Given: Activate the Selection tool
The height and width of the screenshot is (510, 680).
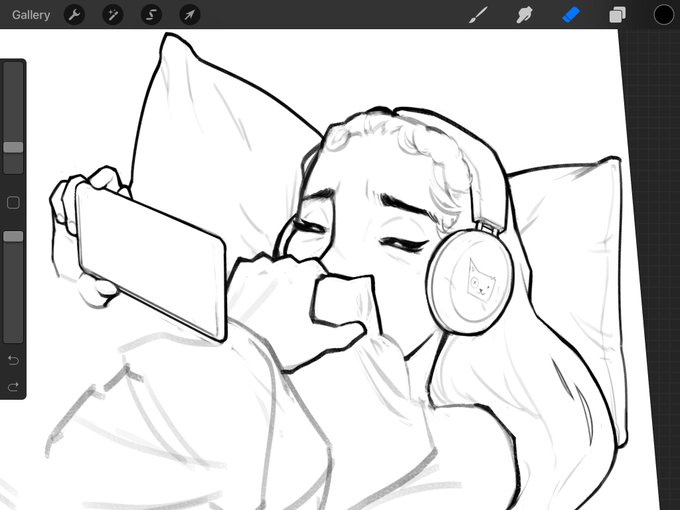Looking at the screenshot, I should [x=151, y=15].
